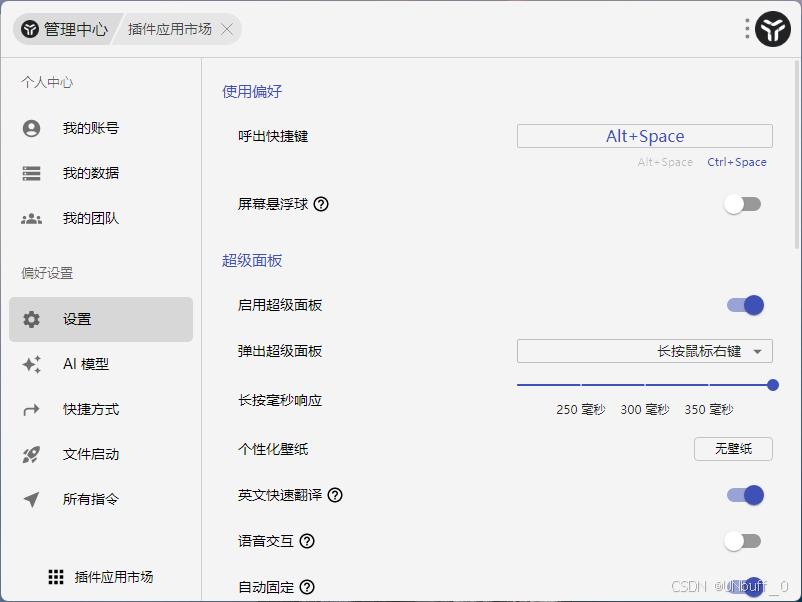Image resolution: width=802 pixels, height=602 pixels.
Task: Click the 我的团队 people icon
Action: point(31,219)
